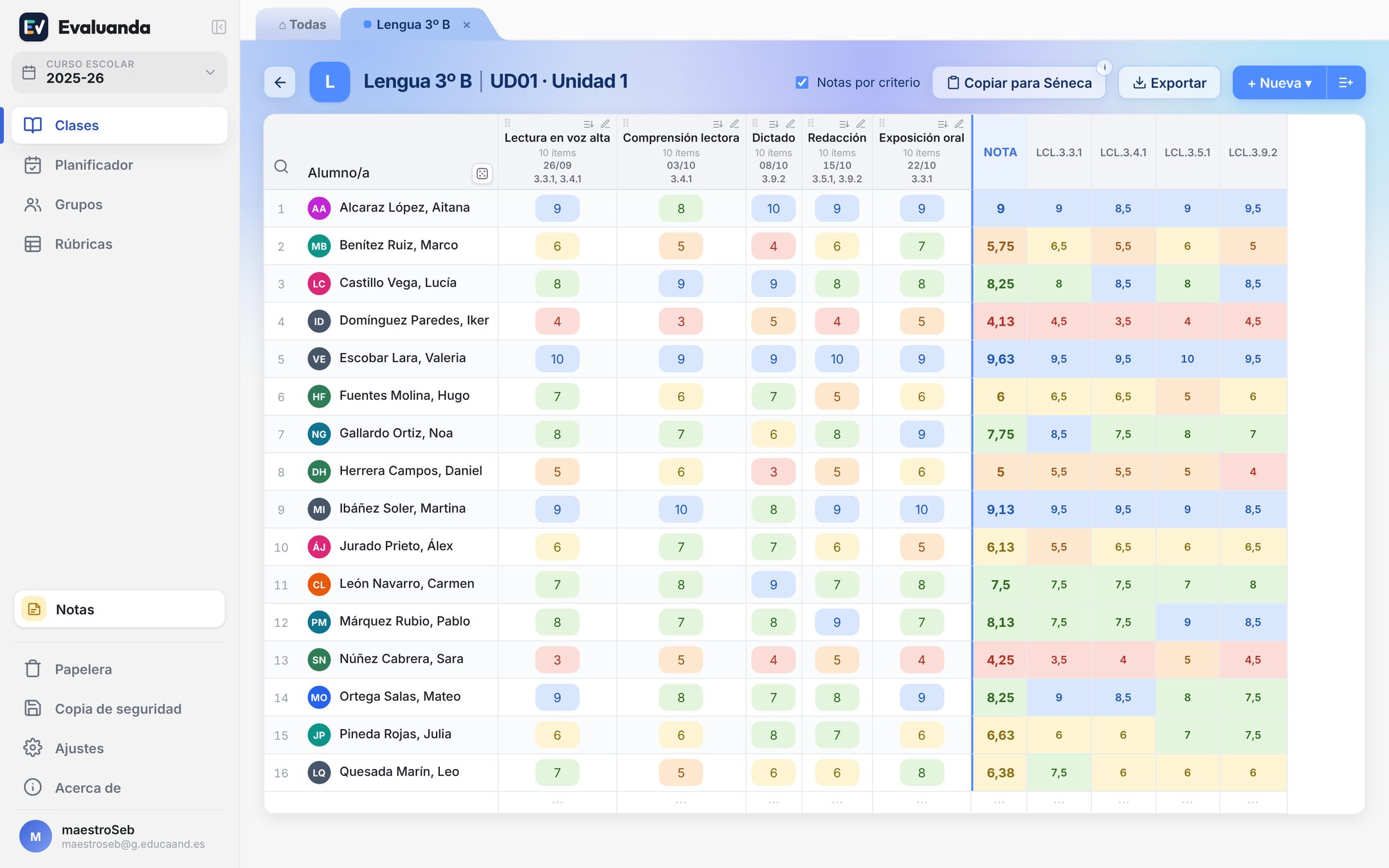Sort by Dictado column

click(x=774, y=123)
